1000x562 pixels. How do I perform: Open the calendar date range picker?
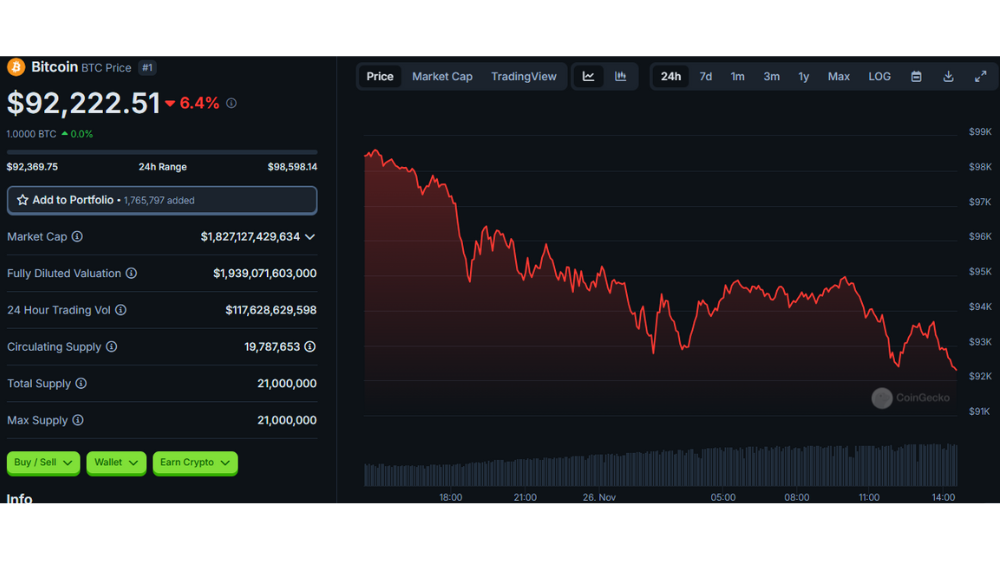[916, 77]
